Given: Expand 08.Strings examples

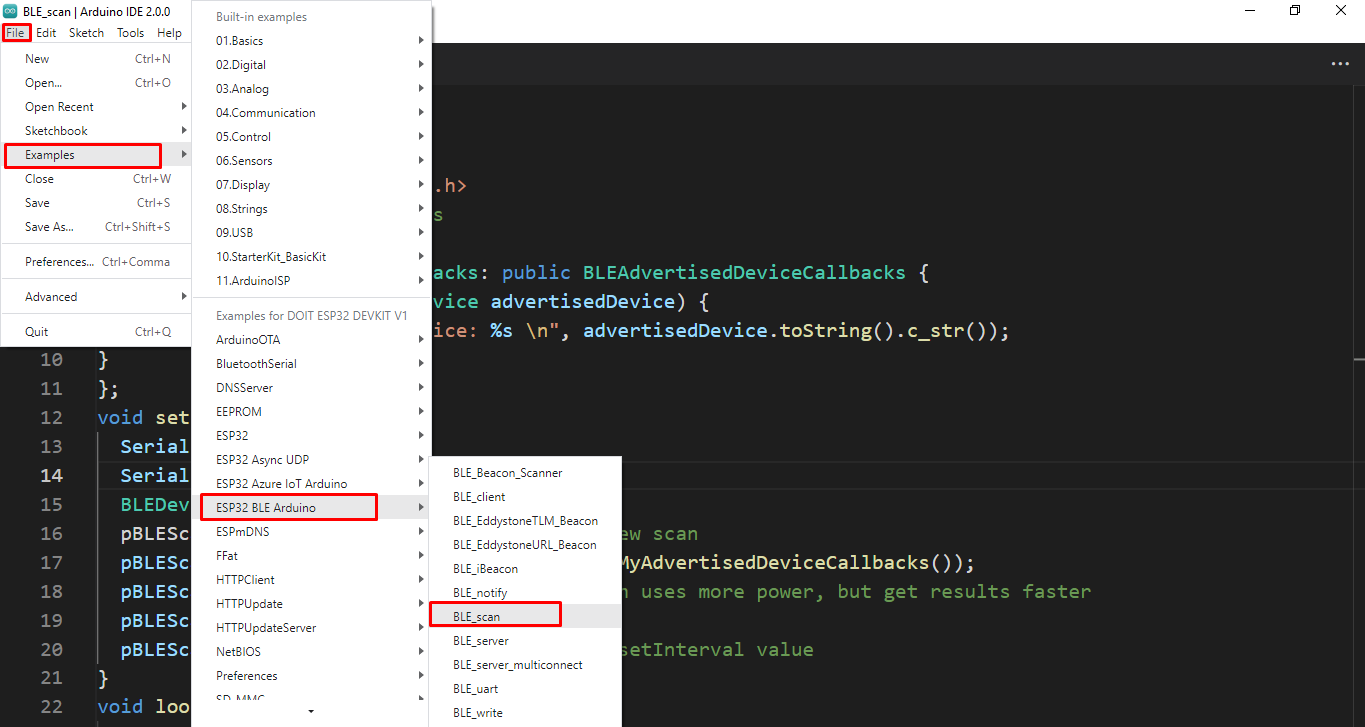Looking at the screenshot, I should tap(311, 209).
